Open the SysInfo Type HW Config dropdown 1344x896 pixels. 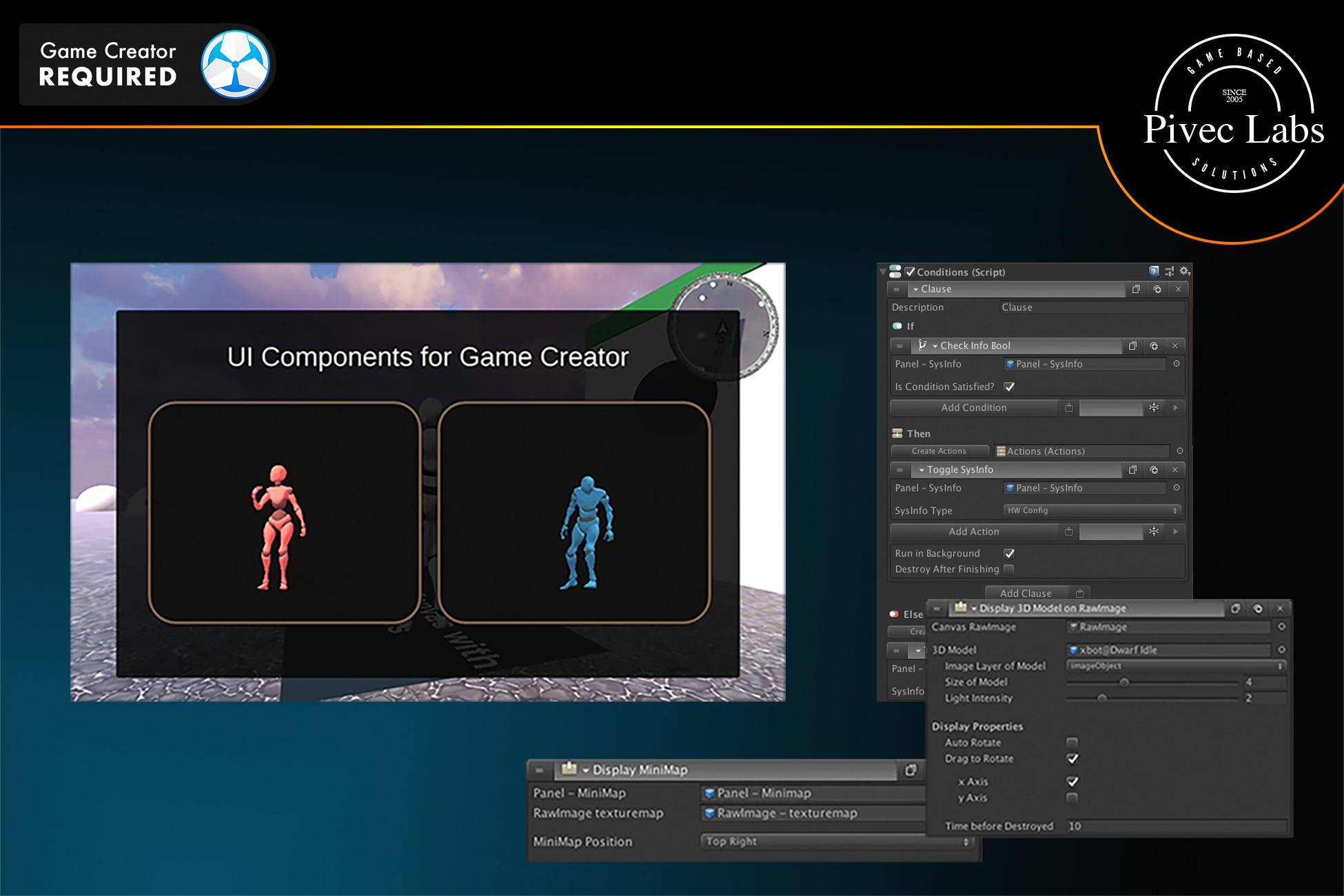pos(1092,511)
